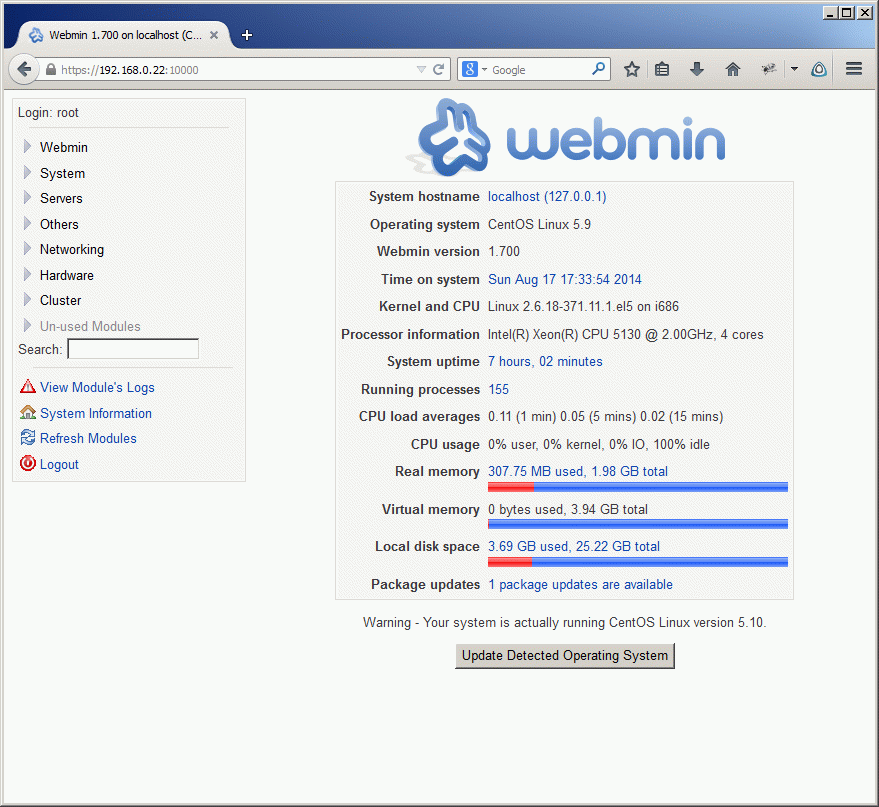Click the virtual memory usage bar
The height and width of the screenshot is (807, 879).
pos(637,524)
